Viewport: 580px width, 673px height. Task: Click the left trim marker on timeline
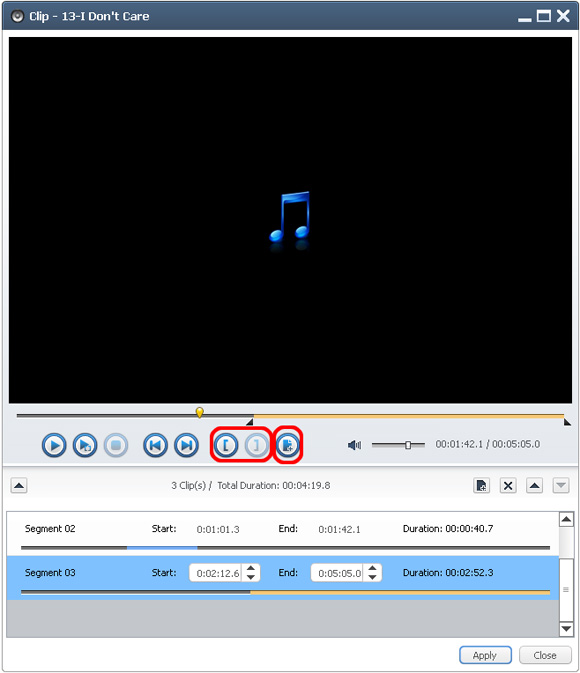250,422
